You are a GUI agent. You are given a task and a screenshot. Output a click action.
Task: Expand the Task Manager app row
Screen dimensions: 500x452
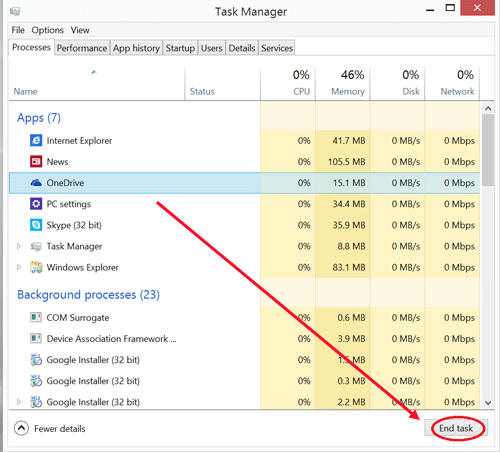coord(19,246)
